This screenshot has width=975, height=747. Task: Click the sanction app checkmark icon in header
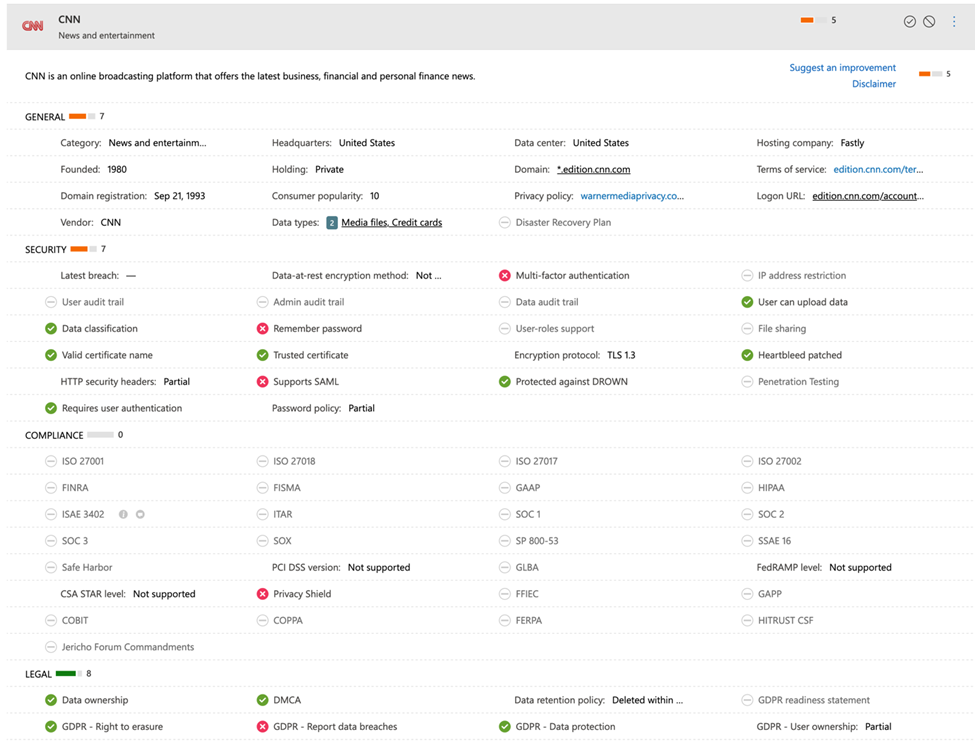point(909,22)
